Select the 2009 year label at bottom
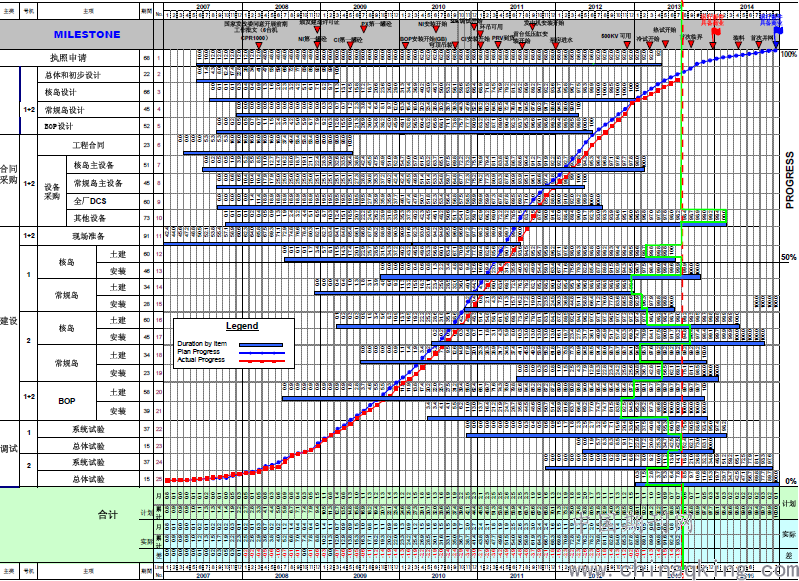The width and height of the screenshot is (799, 581). pos(360,575)
